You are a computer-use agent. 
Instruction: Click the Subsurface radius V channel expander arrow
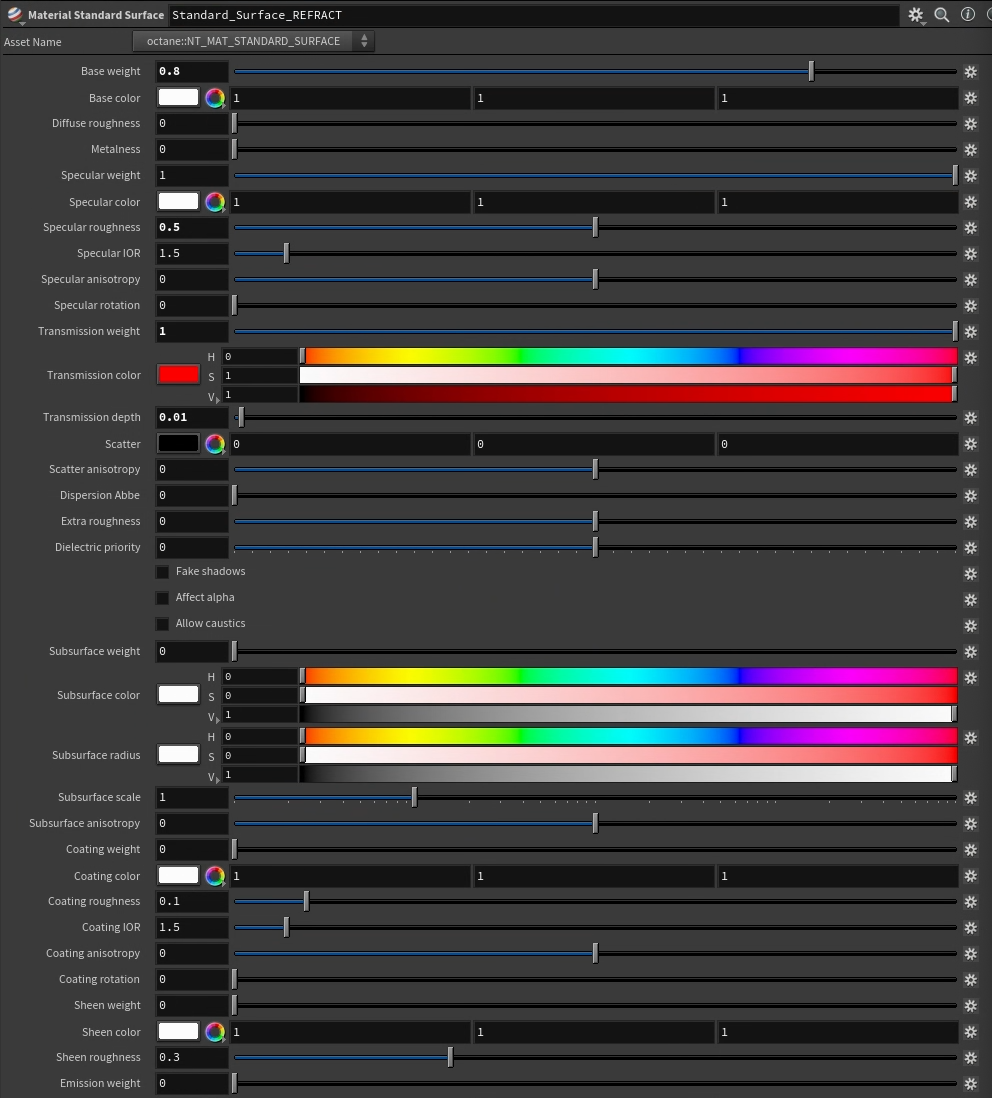point(218,779)
